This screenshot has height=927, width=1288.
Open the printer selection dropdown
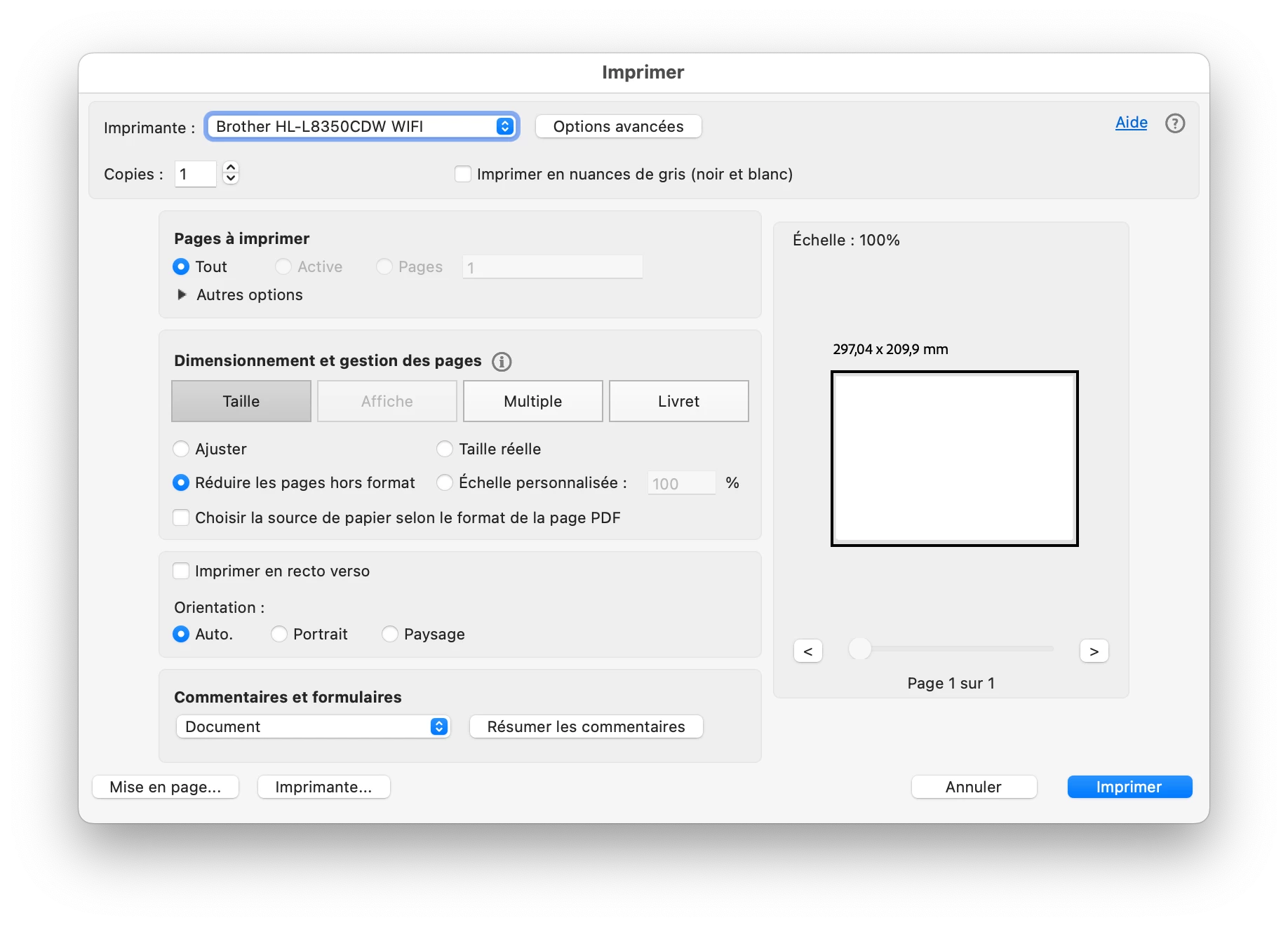[x=362, y=126]
